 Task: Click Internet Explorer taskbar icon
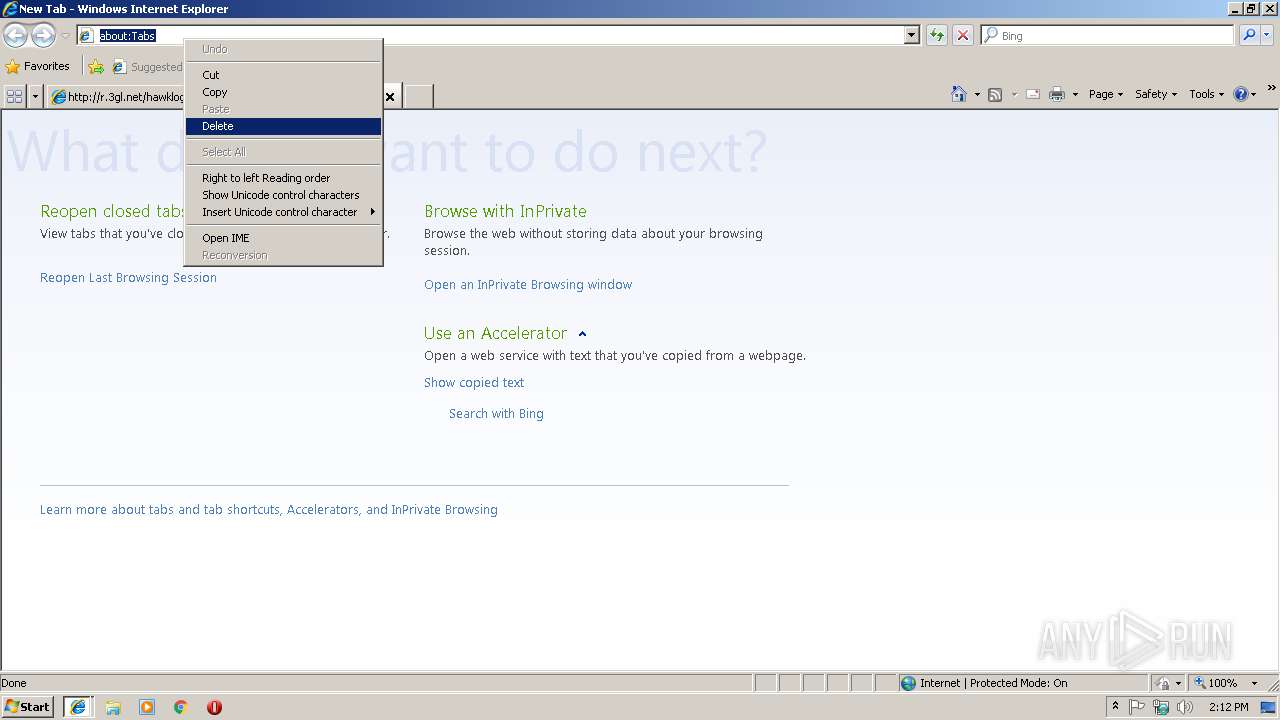[78, 707]
